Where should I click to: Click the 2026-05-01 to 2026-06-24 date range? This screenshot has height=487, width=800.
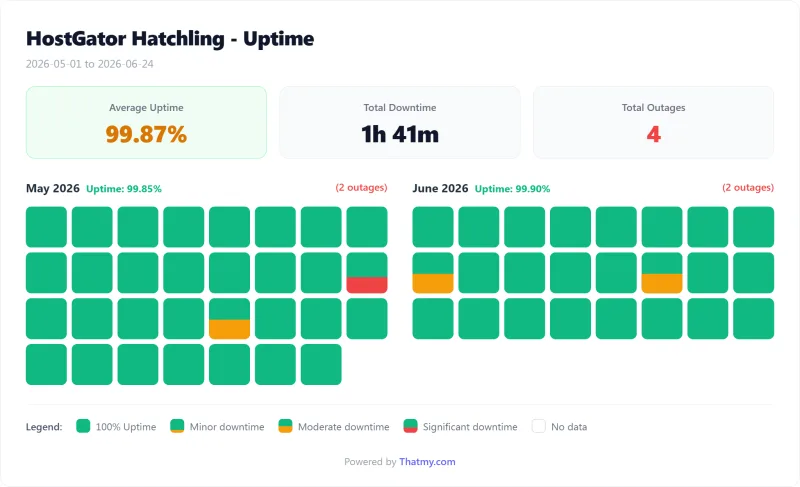90,64
